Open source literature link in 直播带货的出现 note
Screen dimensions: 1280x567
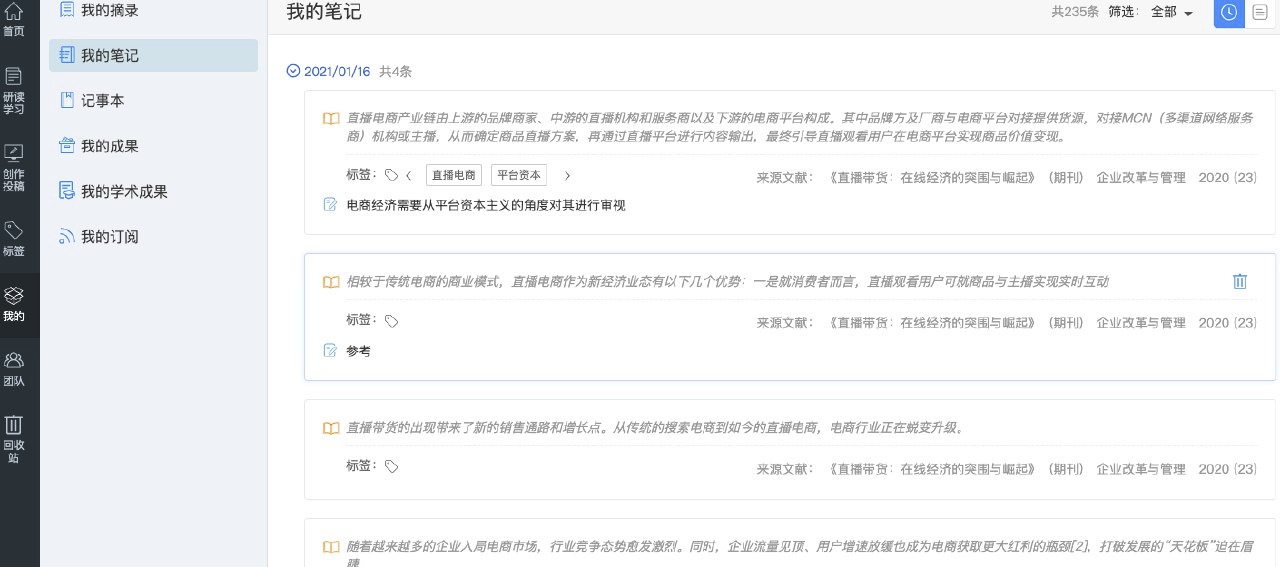click(932, 469)
